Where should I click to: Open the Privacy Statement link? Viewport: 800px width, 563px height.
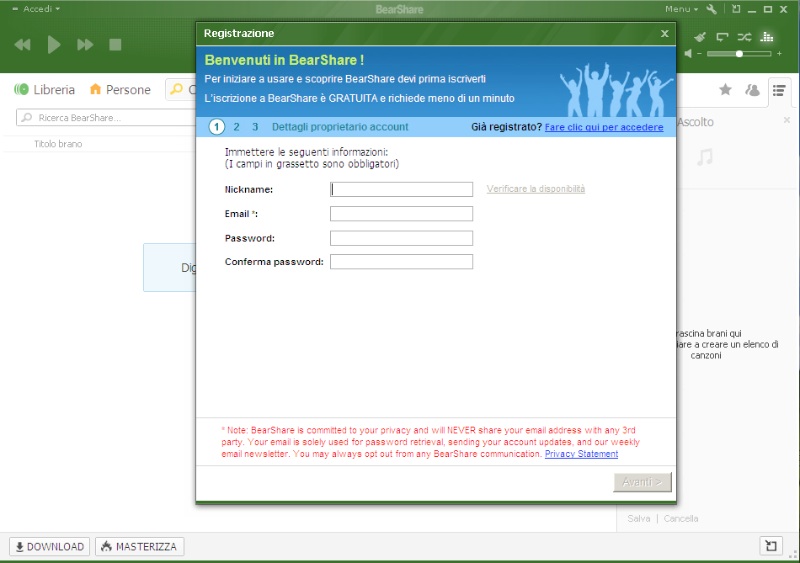[581, 454]
